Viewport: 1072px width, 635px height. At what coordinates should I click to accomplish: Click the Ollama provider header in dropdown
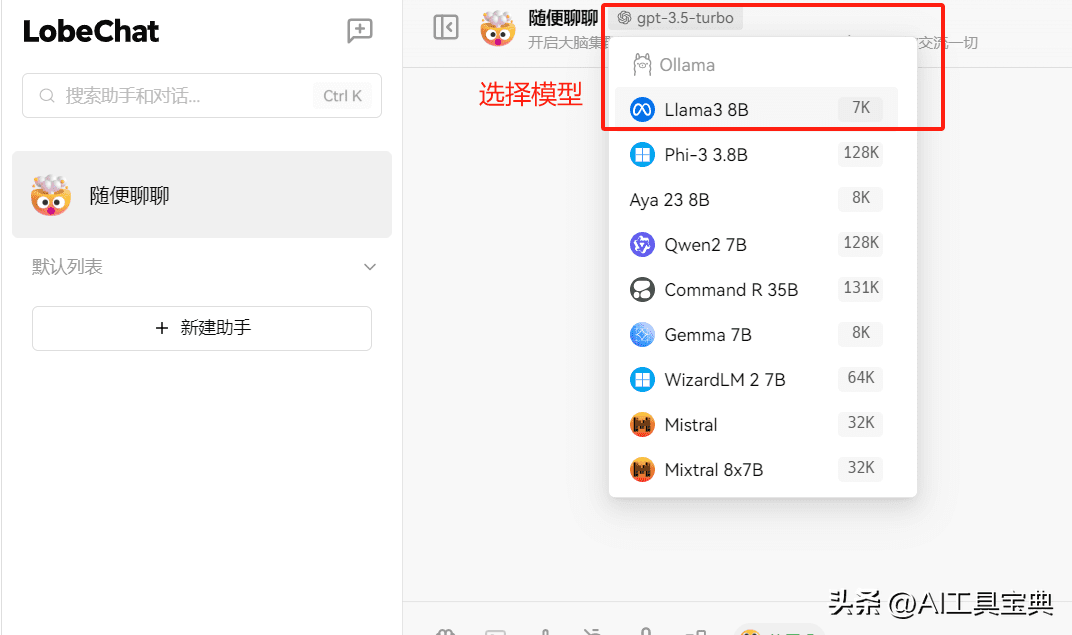coord(686,65)
